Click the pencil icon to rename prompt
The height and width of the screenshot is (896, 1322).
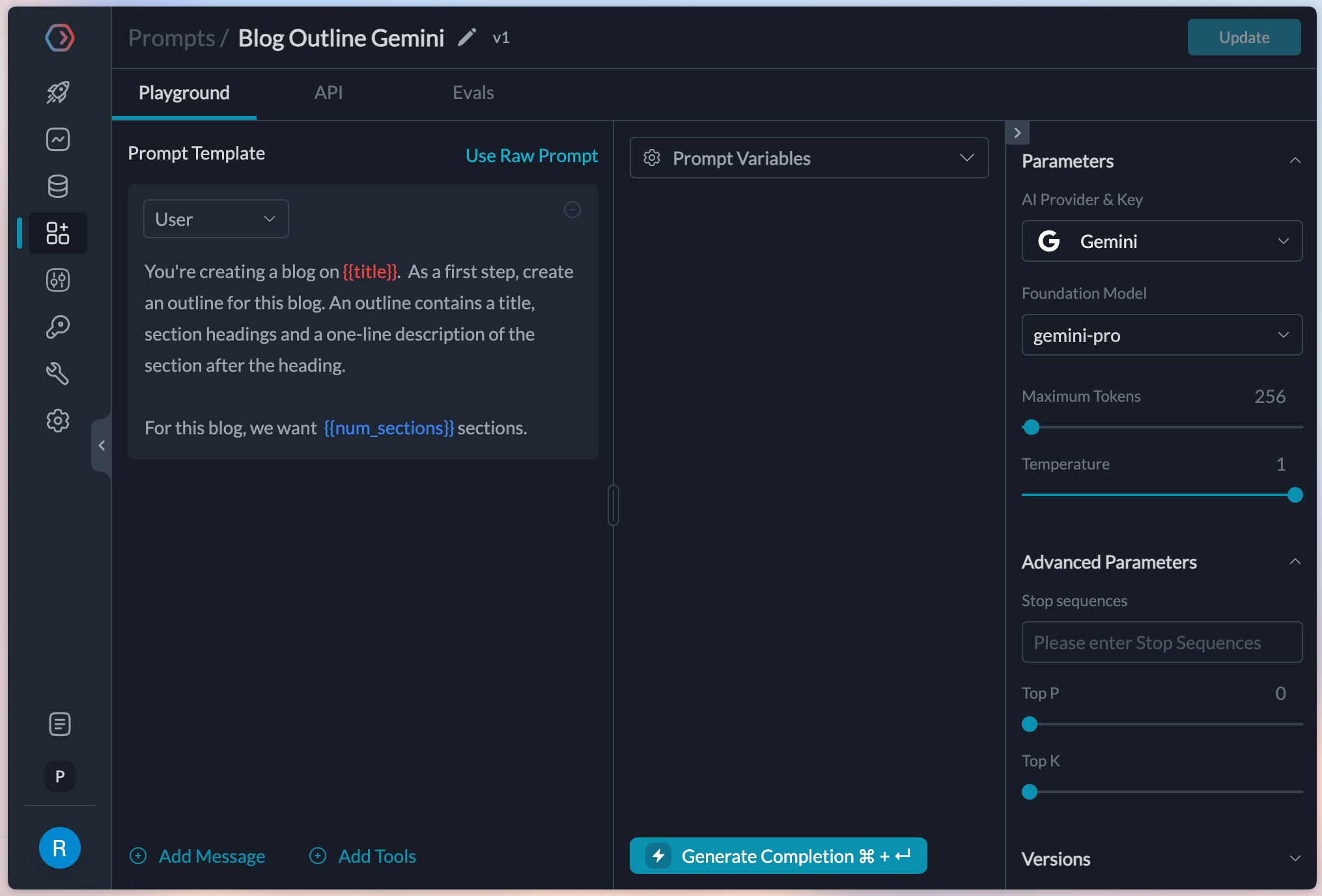click(467, 38)
